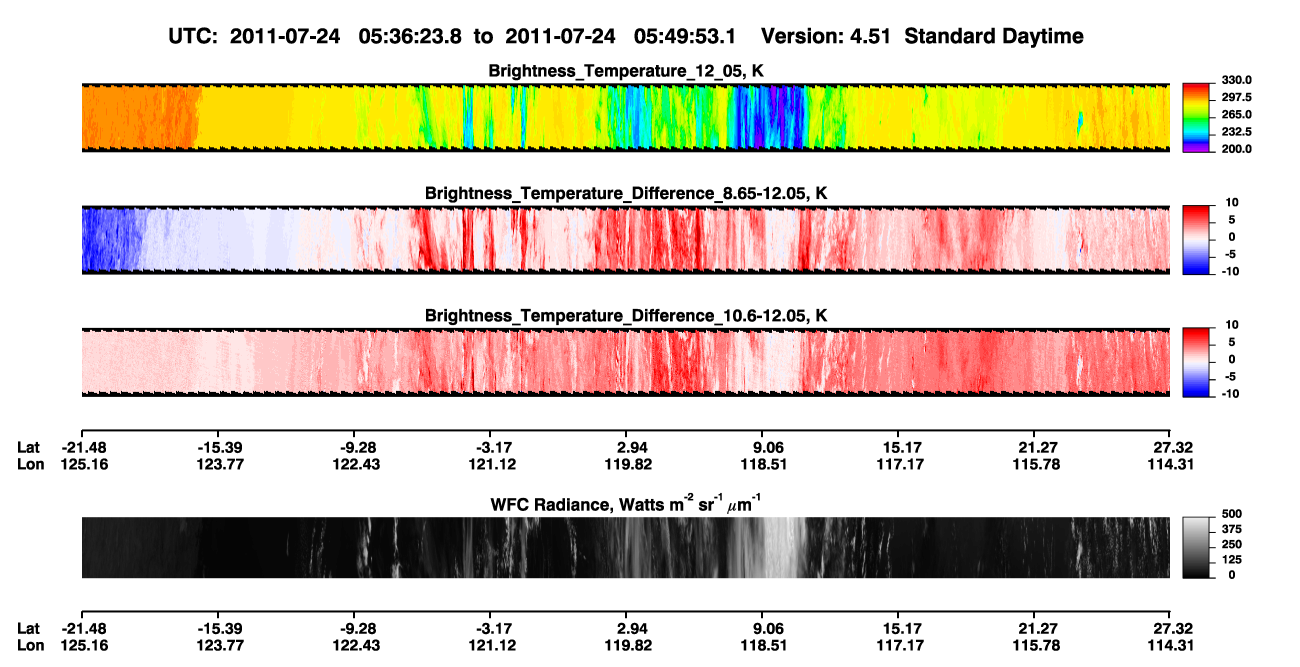This screenshot has height=667, width=1300.
Task: Click the 10.6-12.05 difference image strip
Action: 625,361
